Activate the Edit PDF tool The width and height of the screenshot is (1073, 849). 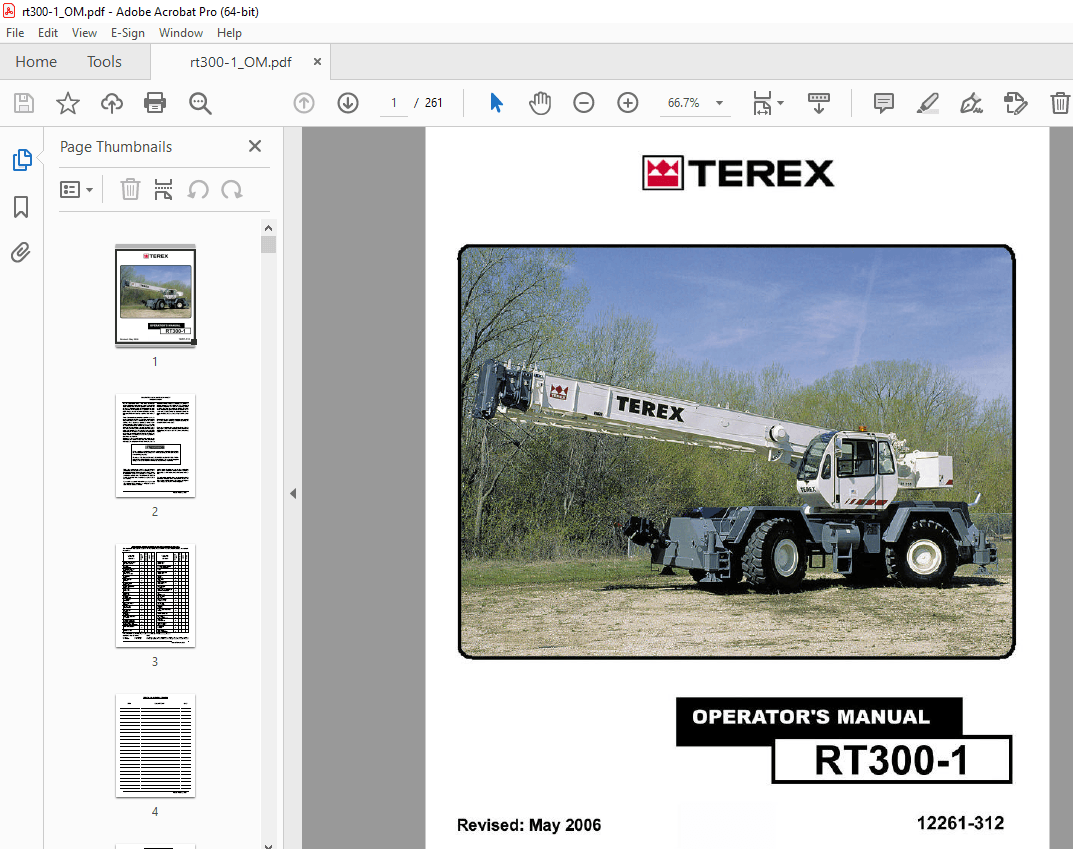[x=1014, y=103]
